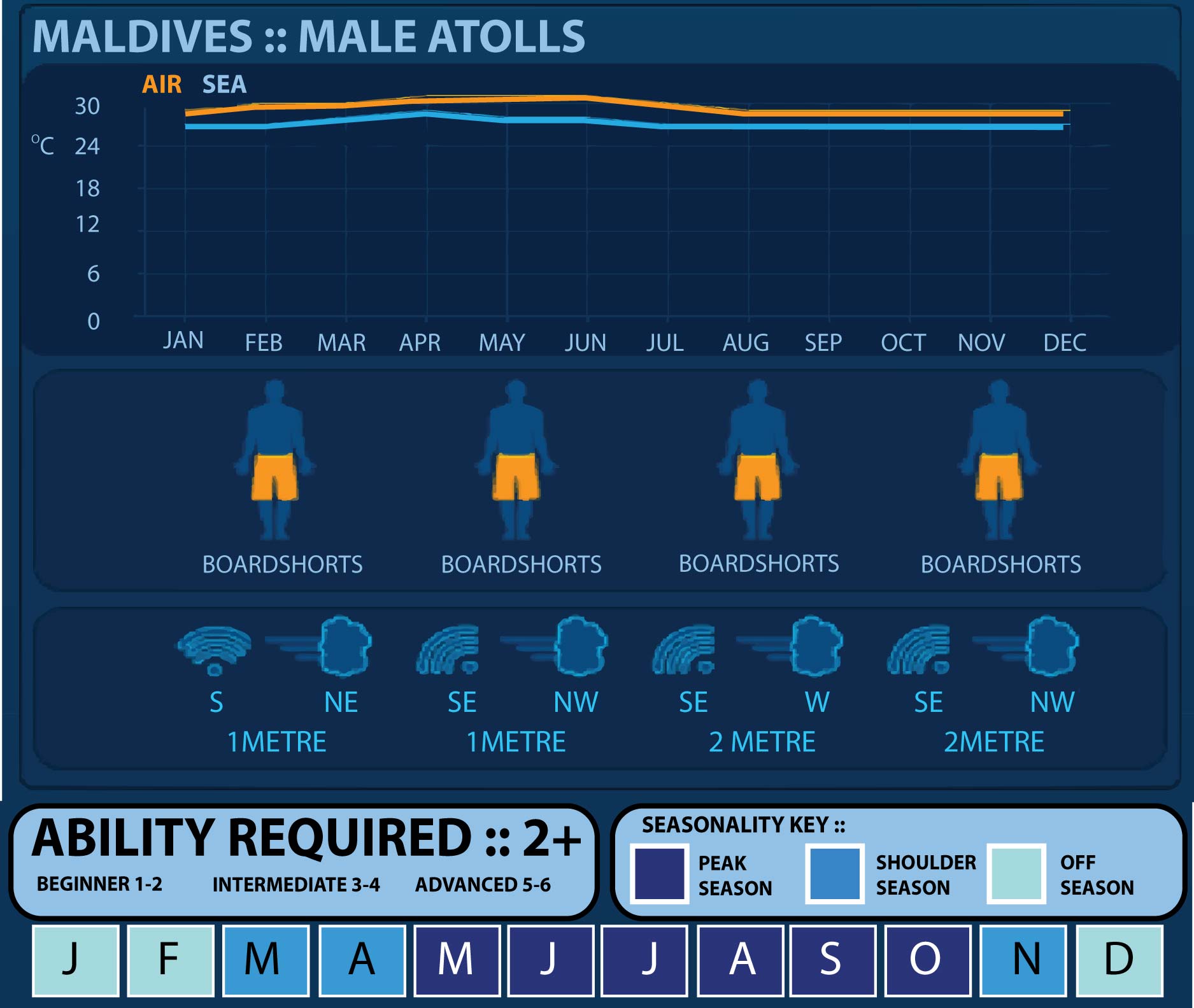Select the rightmost boardshorts surfer figure
Viewport: 1194px width, 1008px height.
[999, 460]
